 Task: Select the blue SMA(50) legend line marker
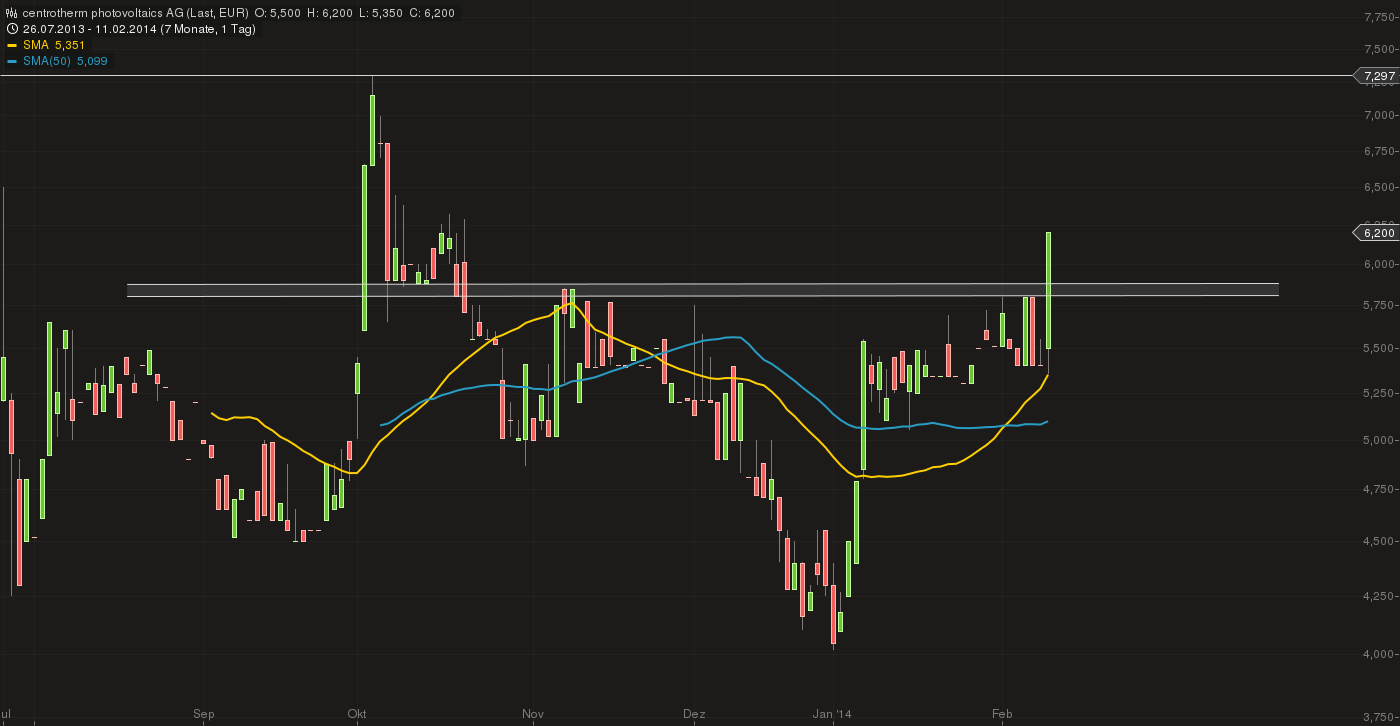[x=12, y=61]
